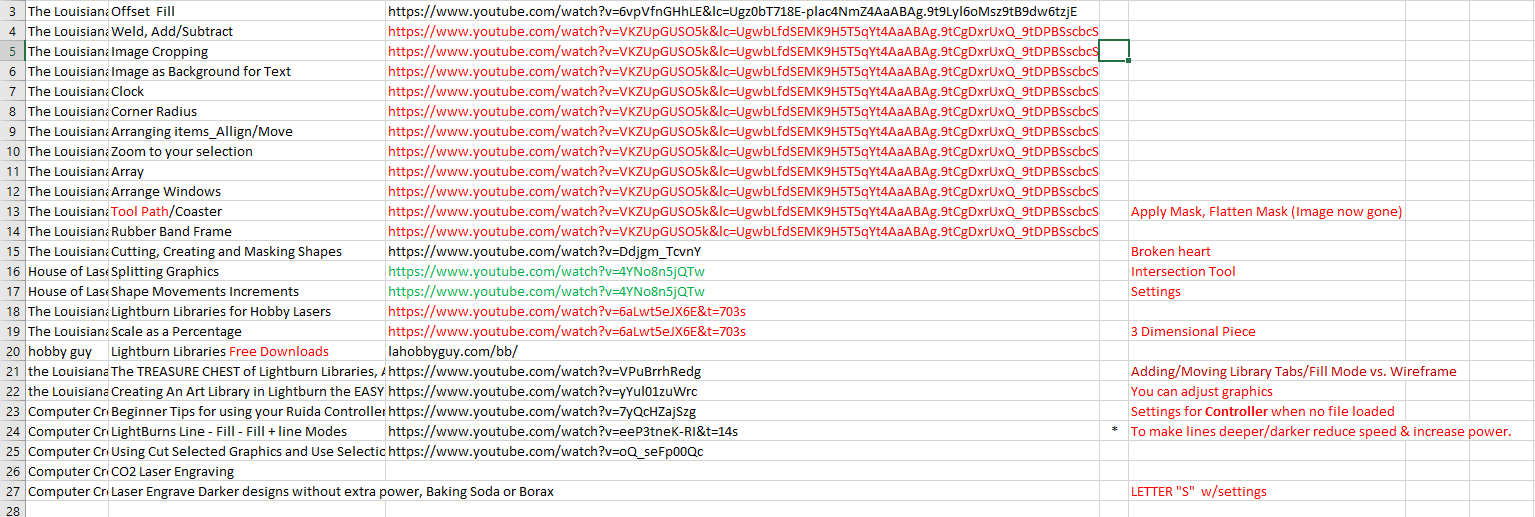The height and width of the screenshot is (517, 1535).
Task: Click the row 20 header
Action: 13,351
